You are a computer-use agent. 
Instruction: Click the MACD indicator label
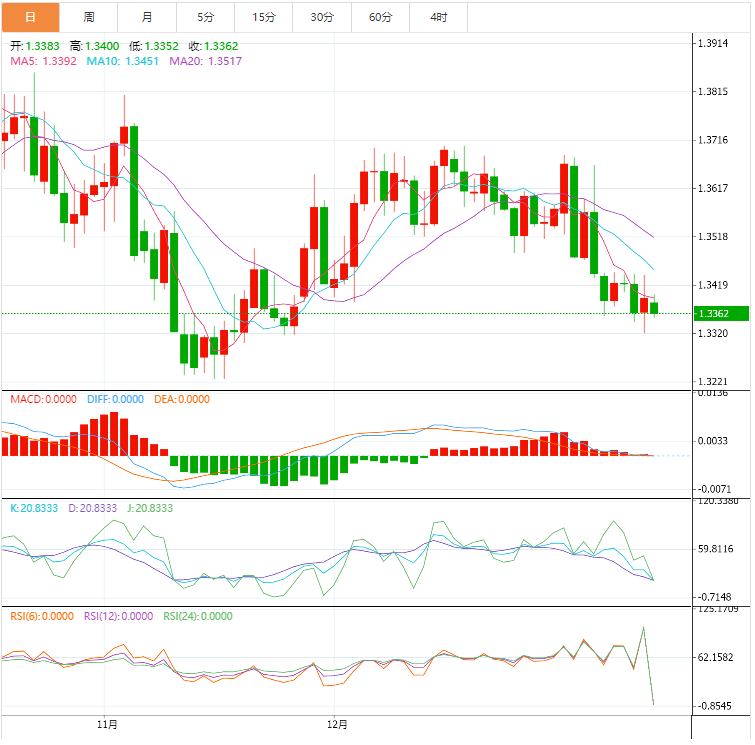(x=43, y=399)
